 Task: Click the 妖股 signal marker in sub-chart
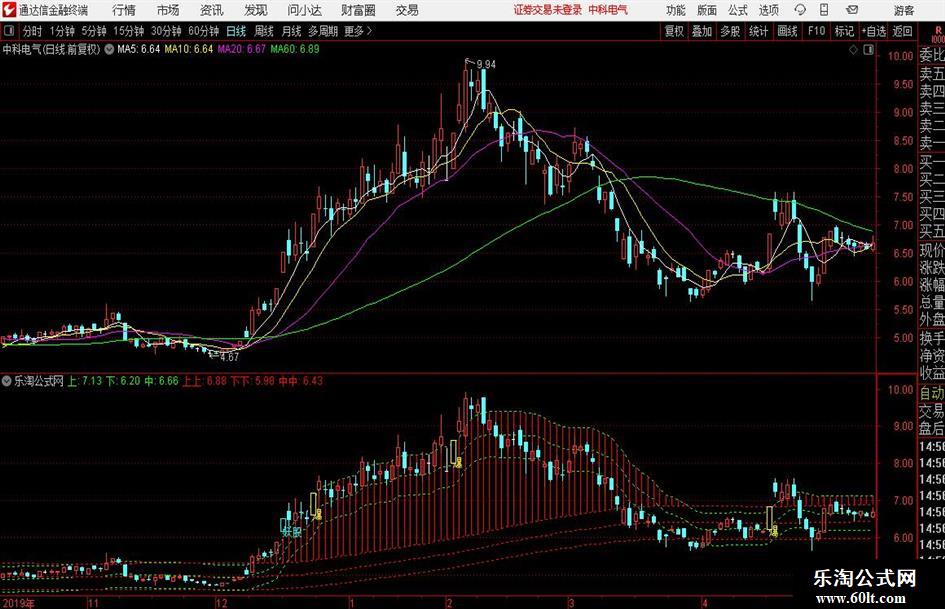[291, 533]
